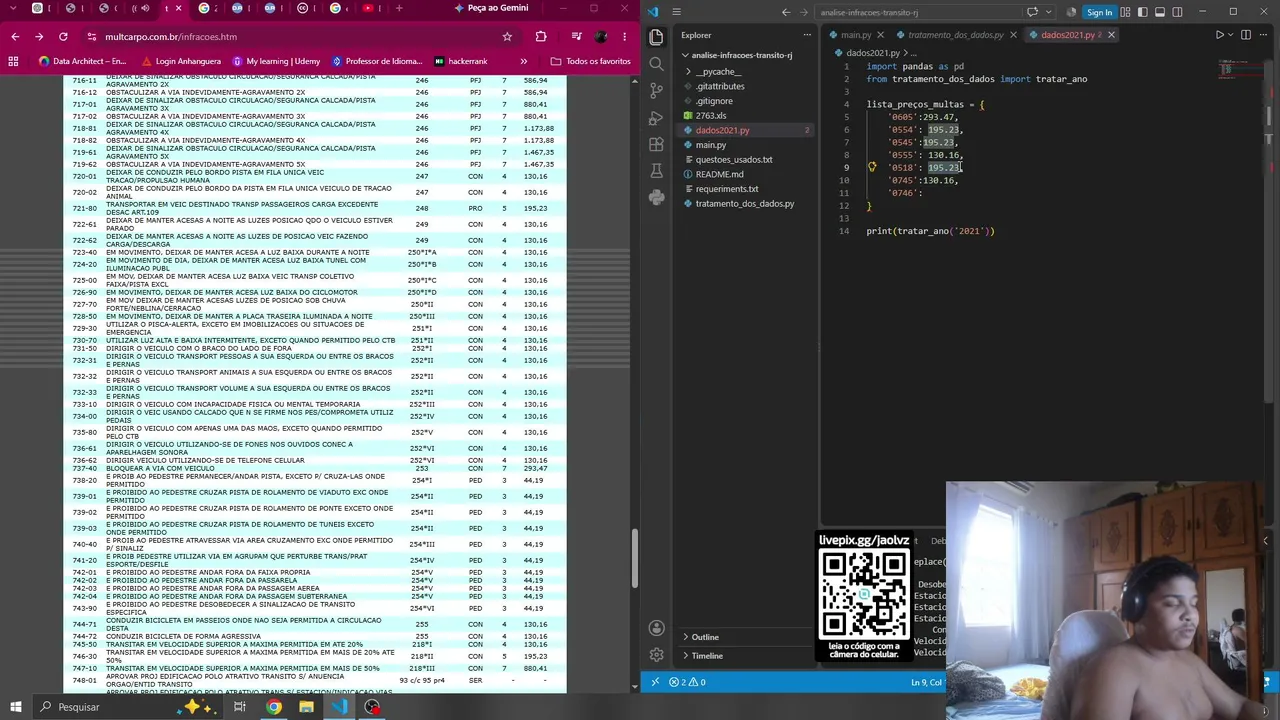Reload the browser page
1280x720 pixels.
[63, 37]
